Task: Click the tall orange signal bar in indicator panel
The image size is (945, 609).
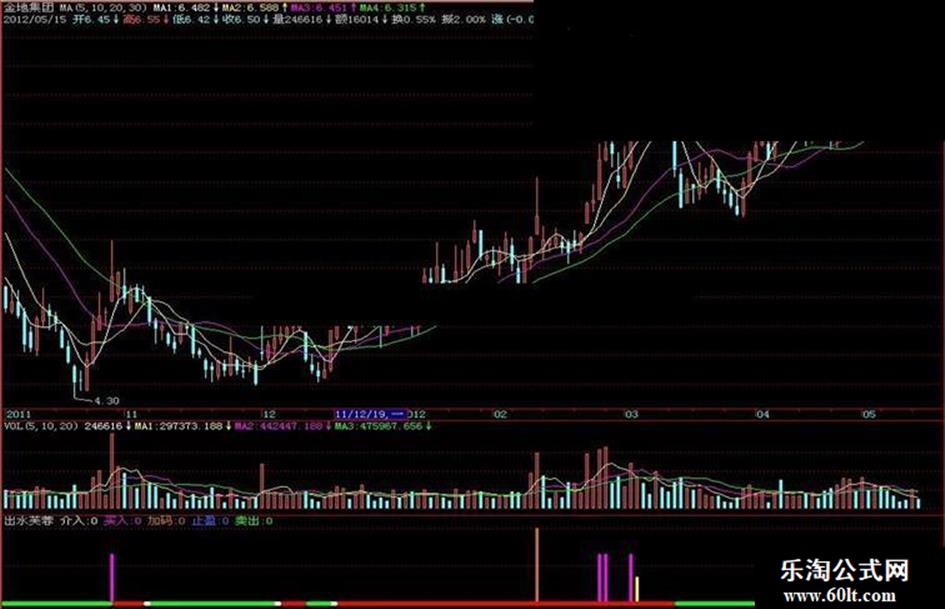Action: [537, 565]
